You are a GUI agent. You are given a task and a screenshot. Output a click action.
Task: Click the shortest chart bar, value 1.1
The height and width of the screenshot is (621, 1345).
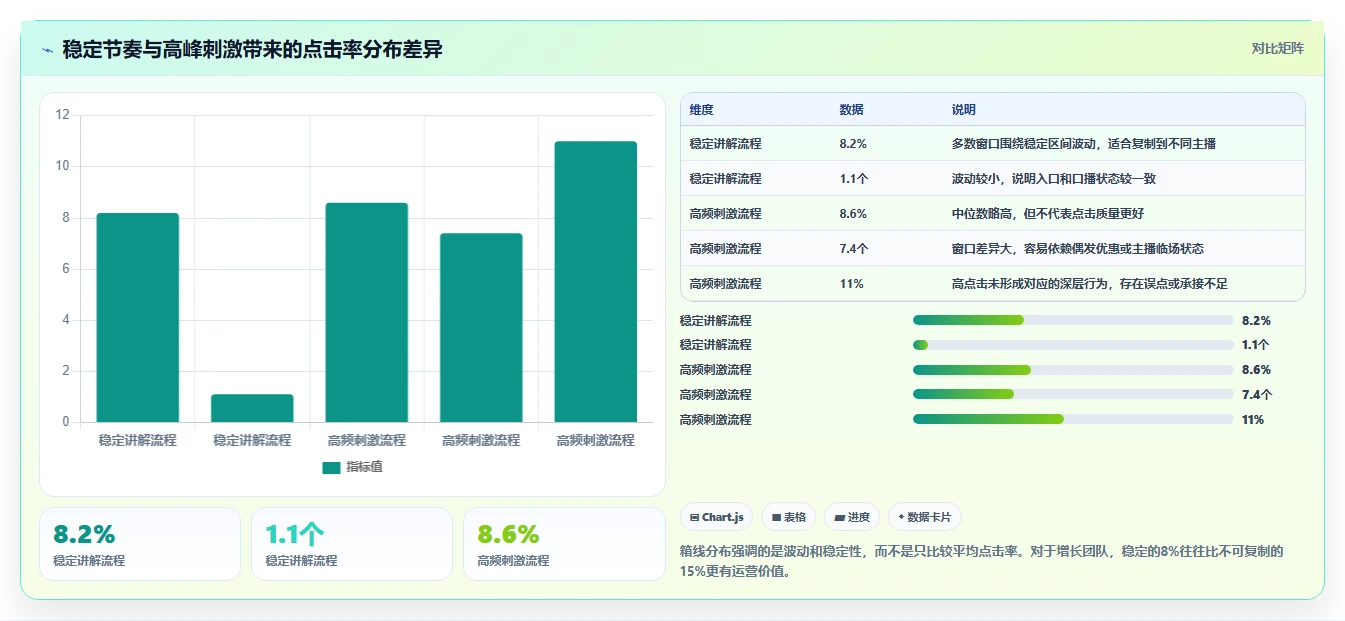[x=252, y=408]
